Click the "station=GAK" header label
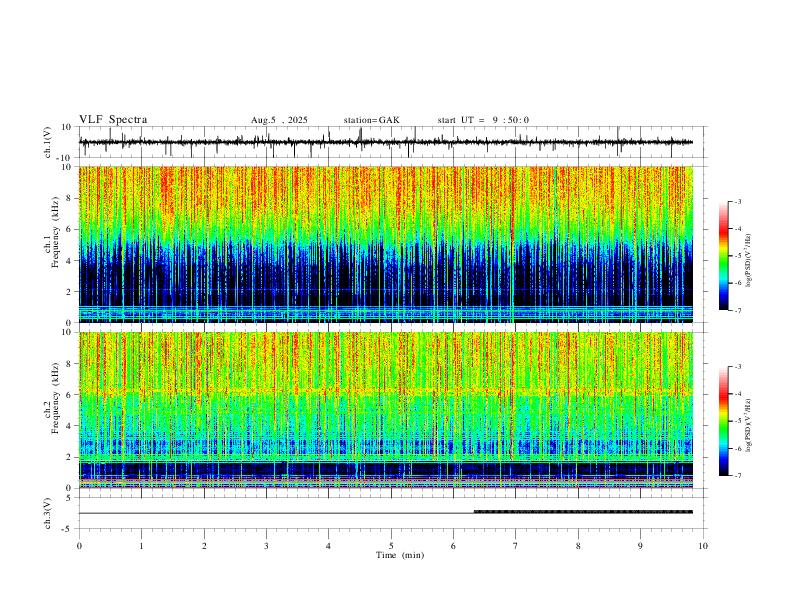Screen dimensions: 792x612 (371, 120)
